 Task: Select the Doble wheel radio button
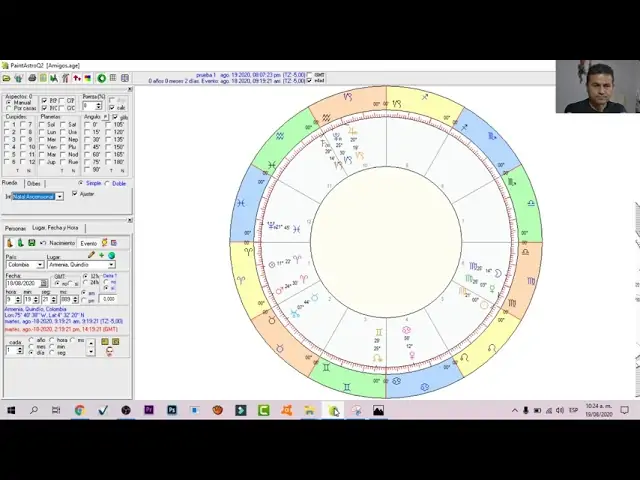[107, 183]
